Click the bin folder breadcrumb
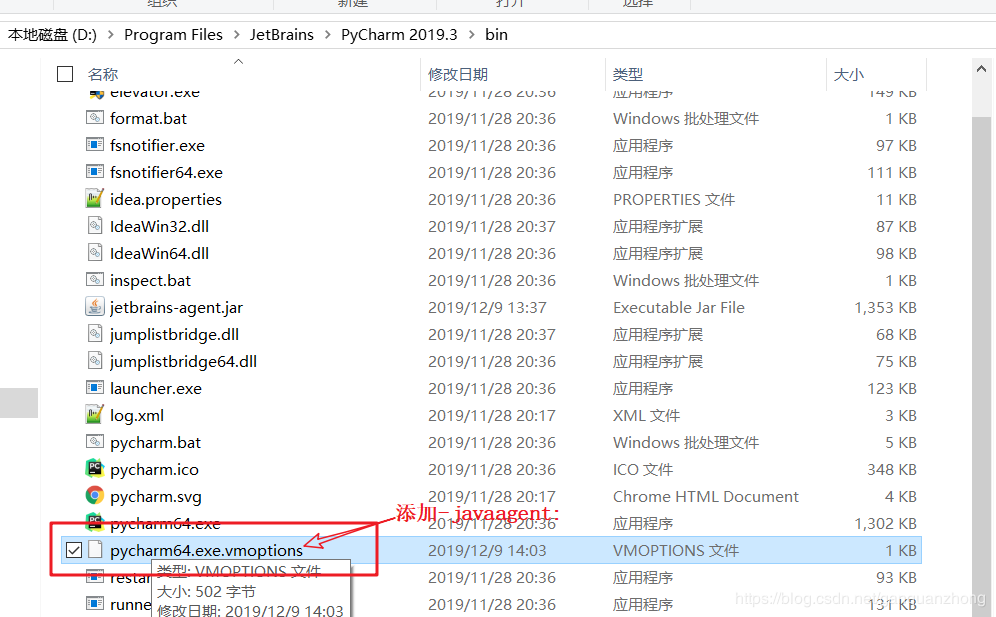The image size is (996, 617). (496, 34)
